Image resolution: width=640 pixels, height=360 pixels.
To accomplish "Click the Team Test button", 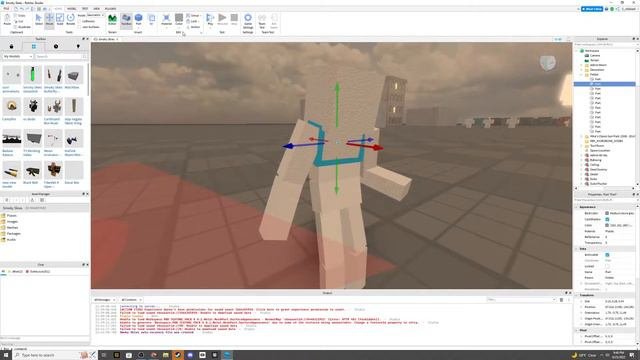I will (x=262, y=20).
